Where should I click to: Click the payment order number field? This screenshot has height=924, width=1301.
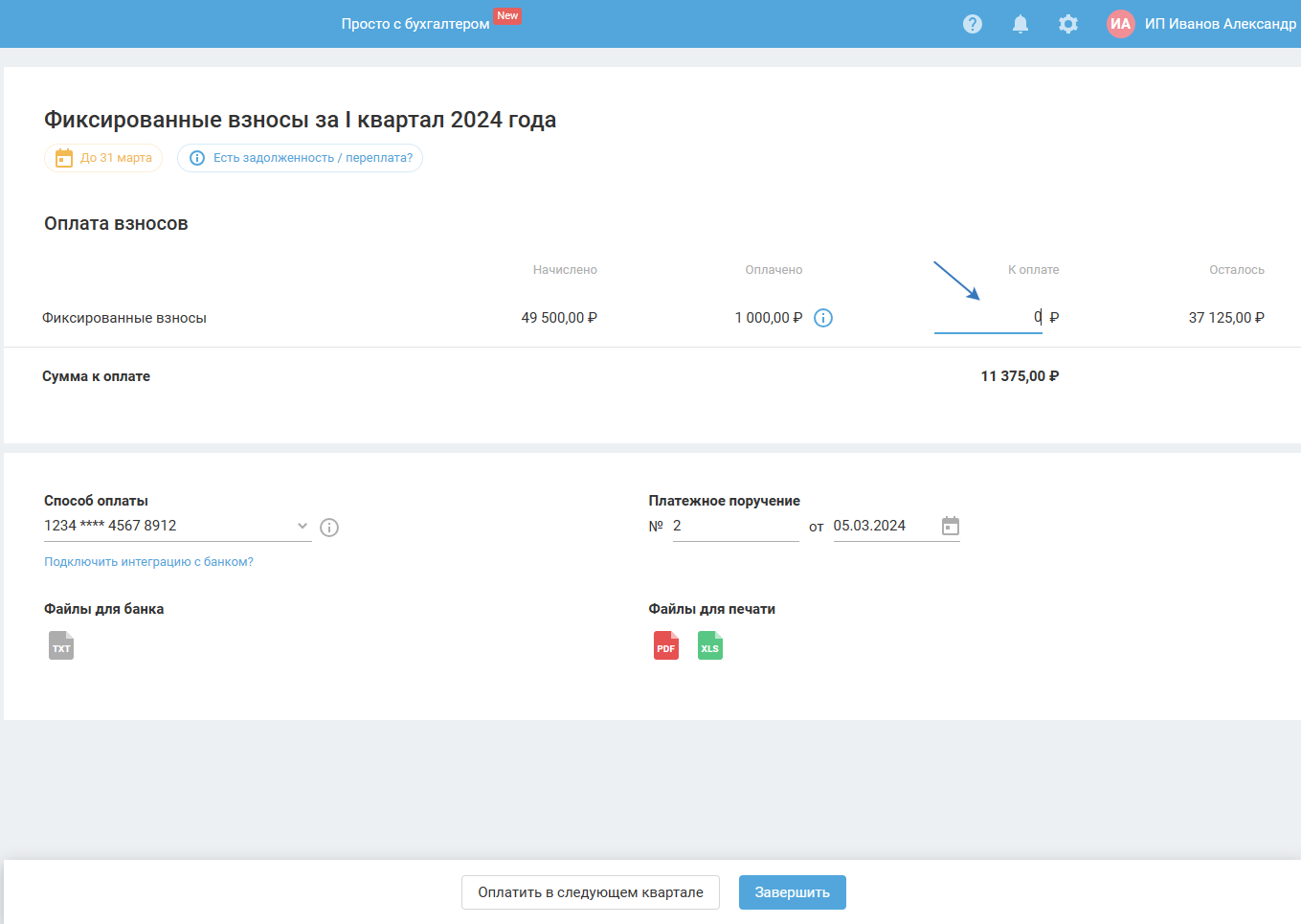734,527
